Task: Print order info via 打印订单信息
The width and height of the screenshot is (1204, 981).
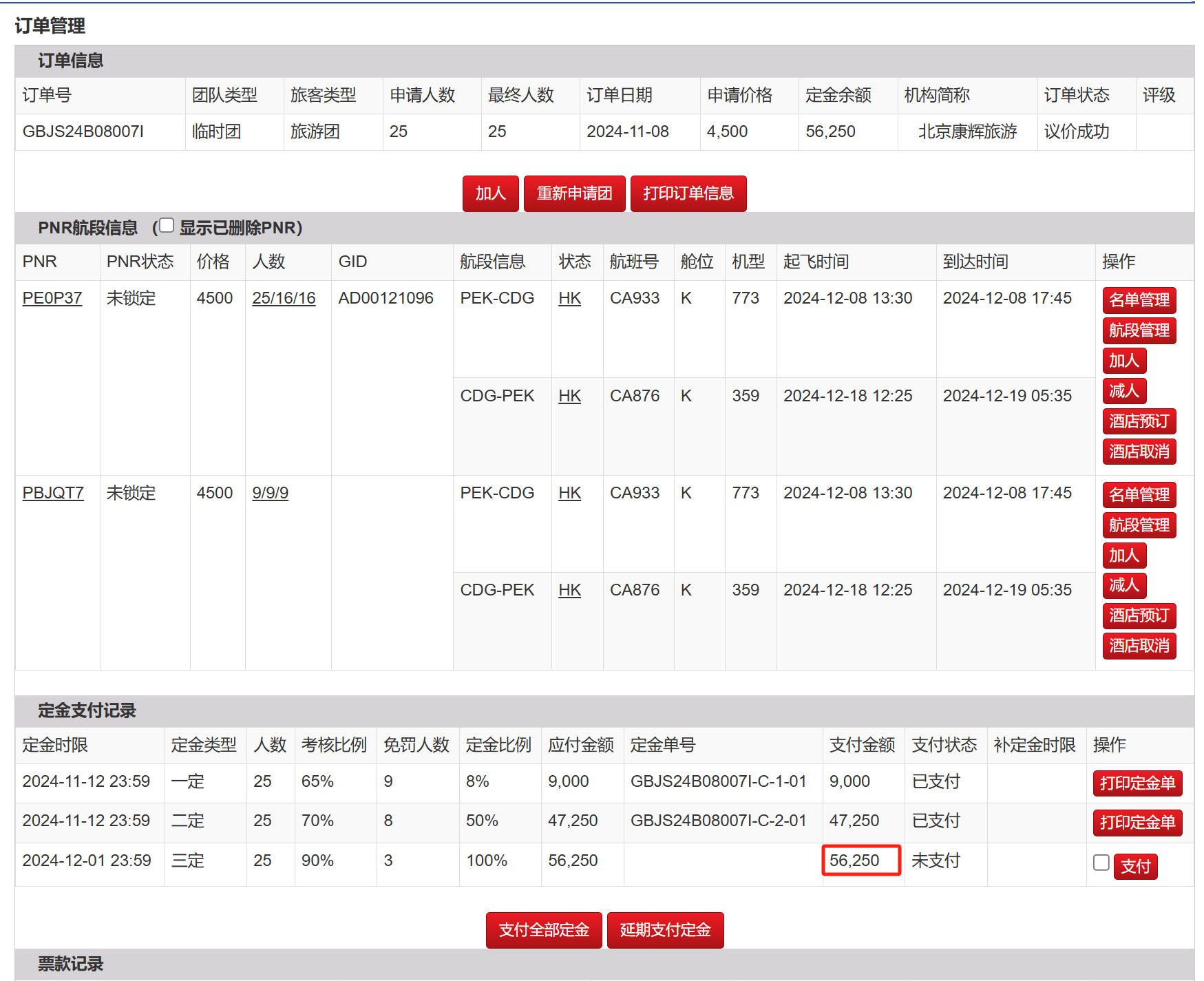Action: click(x=688, y=193)
